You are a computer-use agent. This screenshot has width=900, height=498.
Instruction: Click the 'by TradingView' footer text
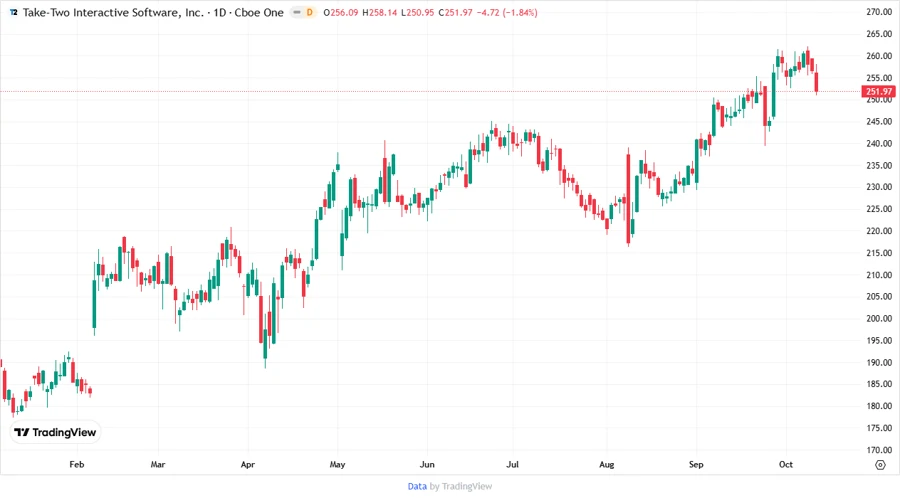[461, 486]
